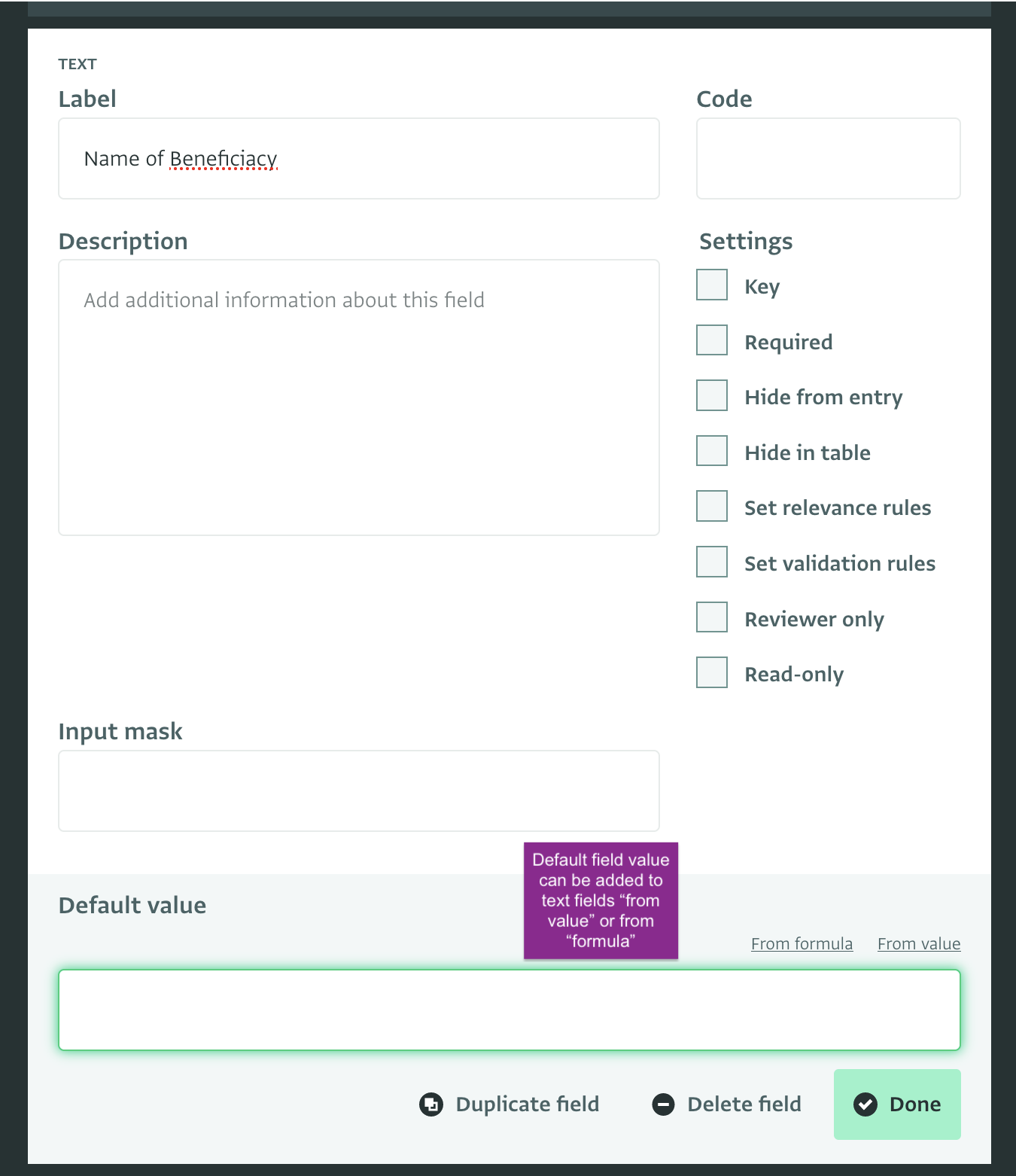This screenshot has width=1016, height=1176.
Task: Enable Reviewer only mode
Action: point(711,617)
